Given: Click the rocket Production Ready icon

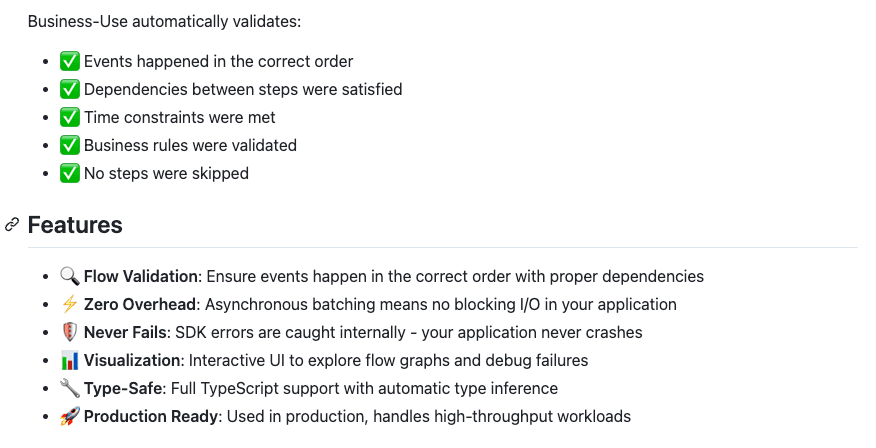Looking at the screenshot, I should coord(69,416).
